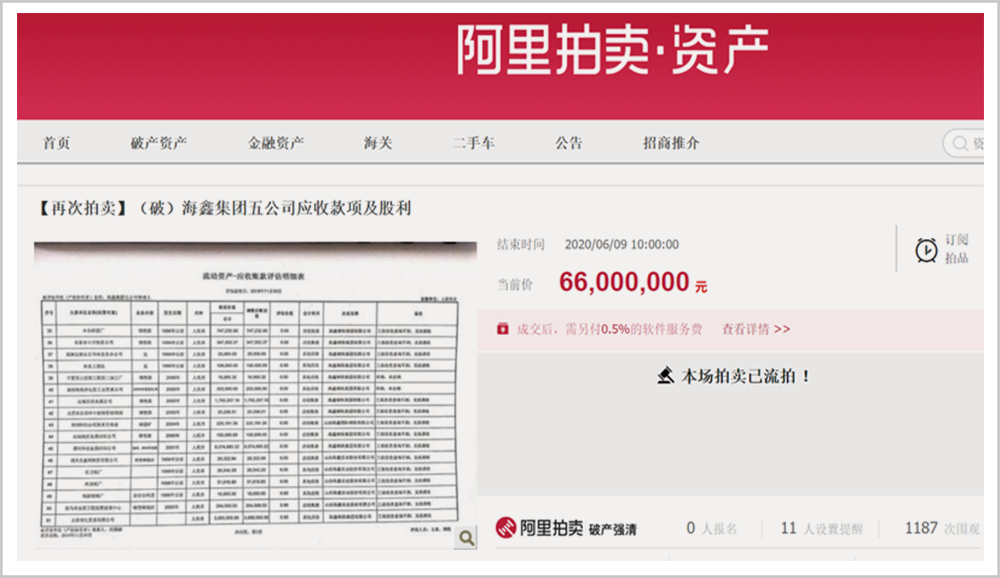Screen dimensions: 1000x578
Task: View the 公告 page
Action: [568, 143]
